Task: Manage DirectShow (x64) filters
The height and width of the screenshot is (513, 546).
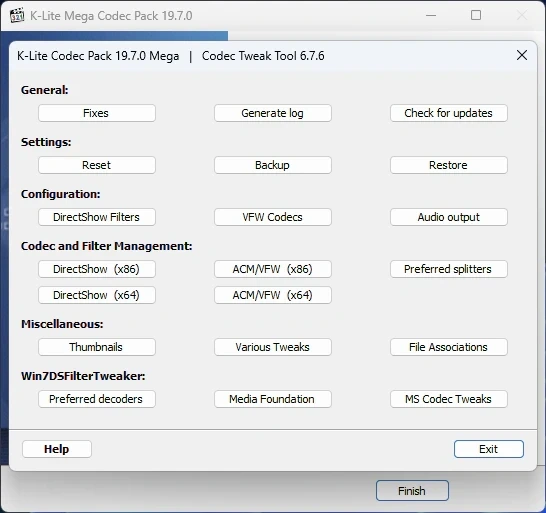Action: (97, 295)
